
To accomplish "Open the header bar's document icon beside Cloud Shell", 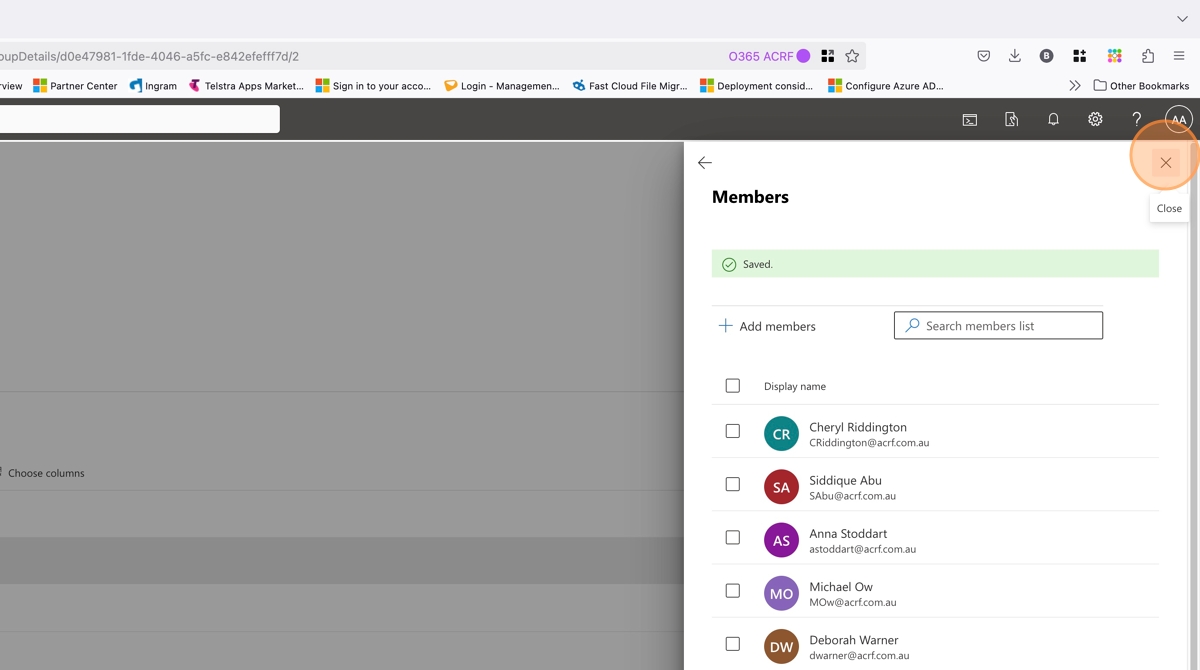I will click(1012, 119).
